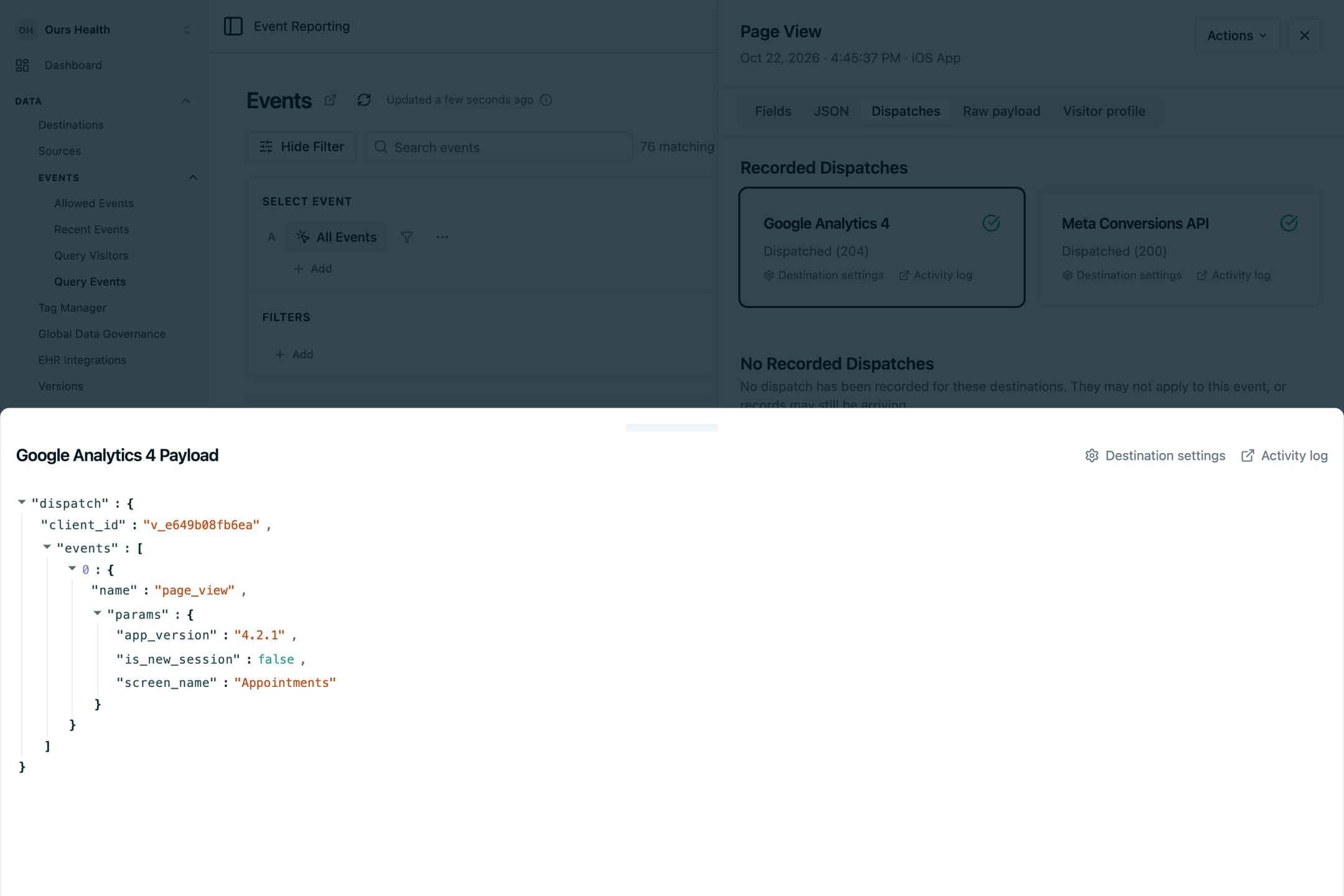This screenshot has height=896, width=1344.
Task: Show info about last update time
Action: 546,100
